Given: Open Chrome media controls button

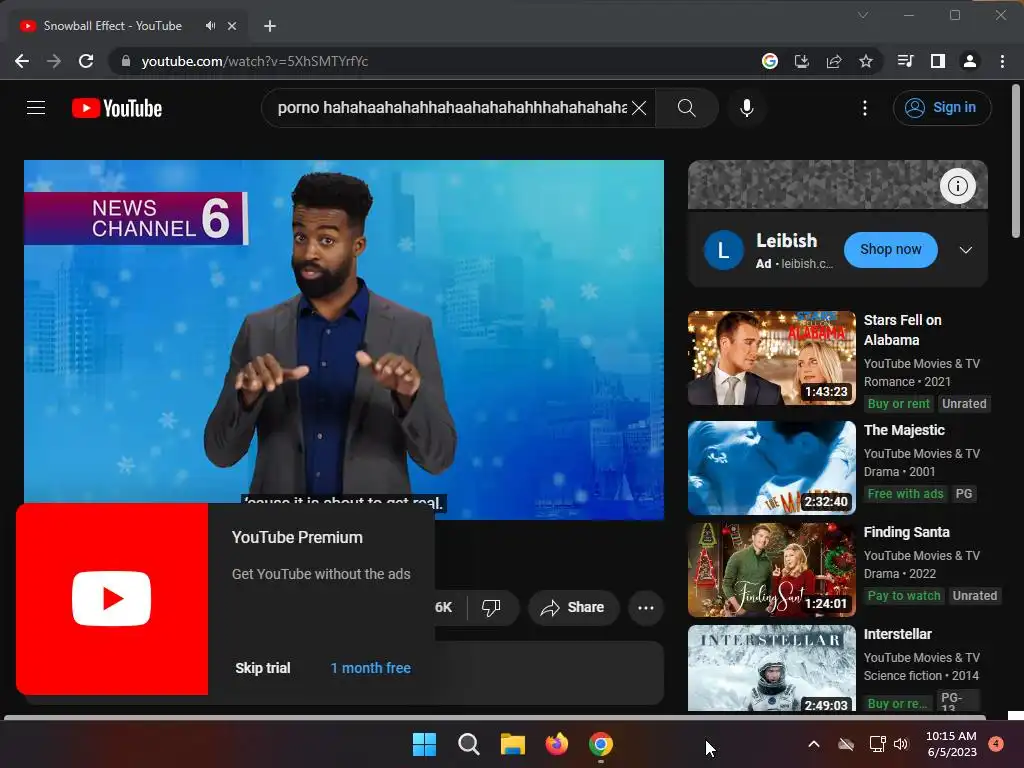Looking at the screenshot, I should pyautogui.click(x=905, y=61).
